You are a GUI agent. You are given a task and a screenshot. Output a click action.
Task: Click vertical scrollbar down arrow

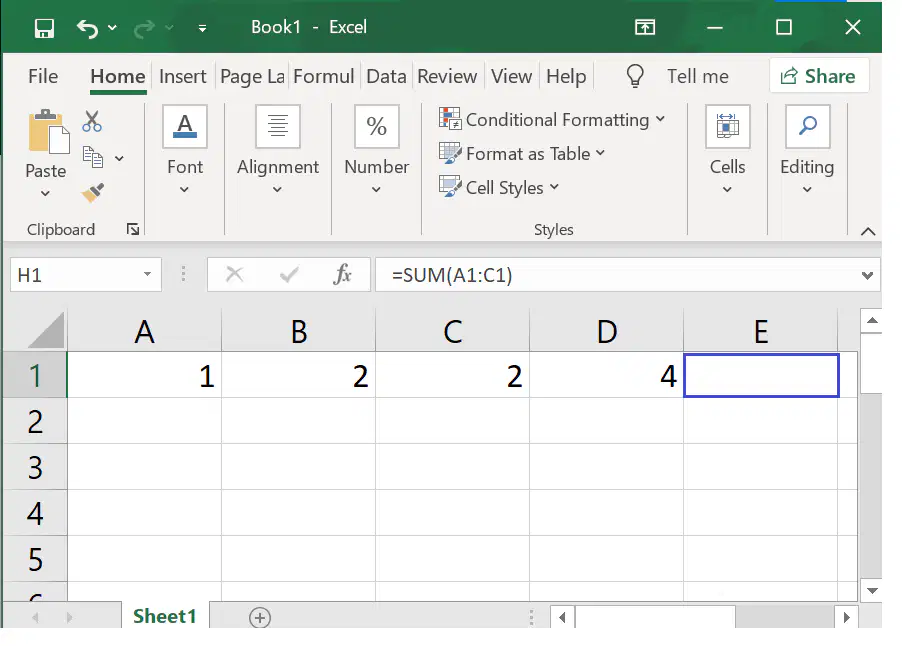tap(872, 591)
